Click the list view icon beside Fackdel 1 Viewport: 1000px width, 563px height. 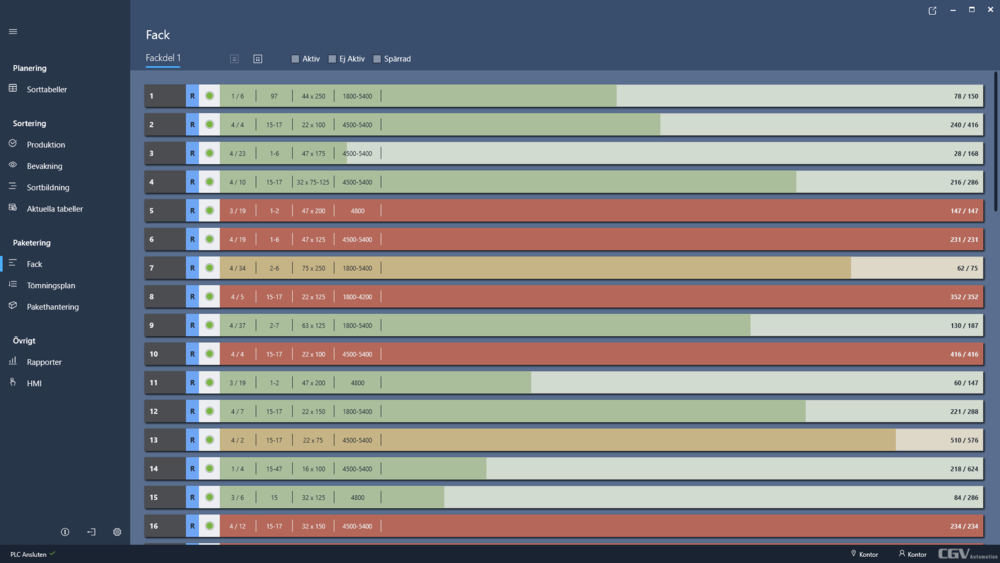pos(234,59)
